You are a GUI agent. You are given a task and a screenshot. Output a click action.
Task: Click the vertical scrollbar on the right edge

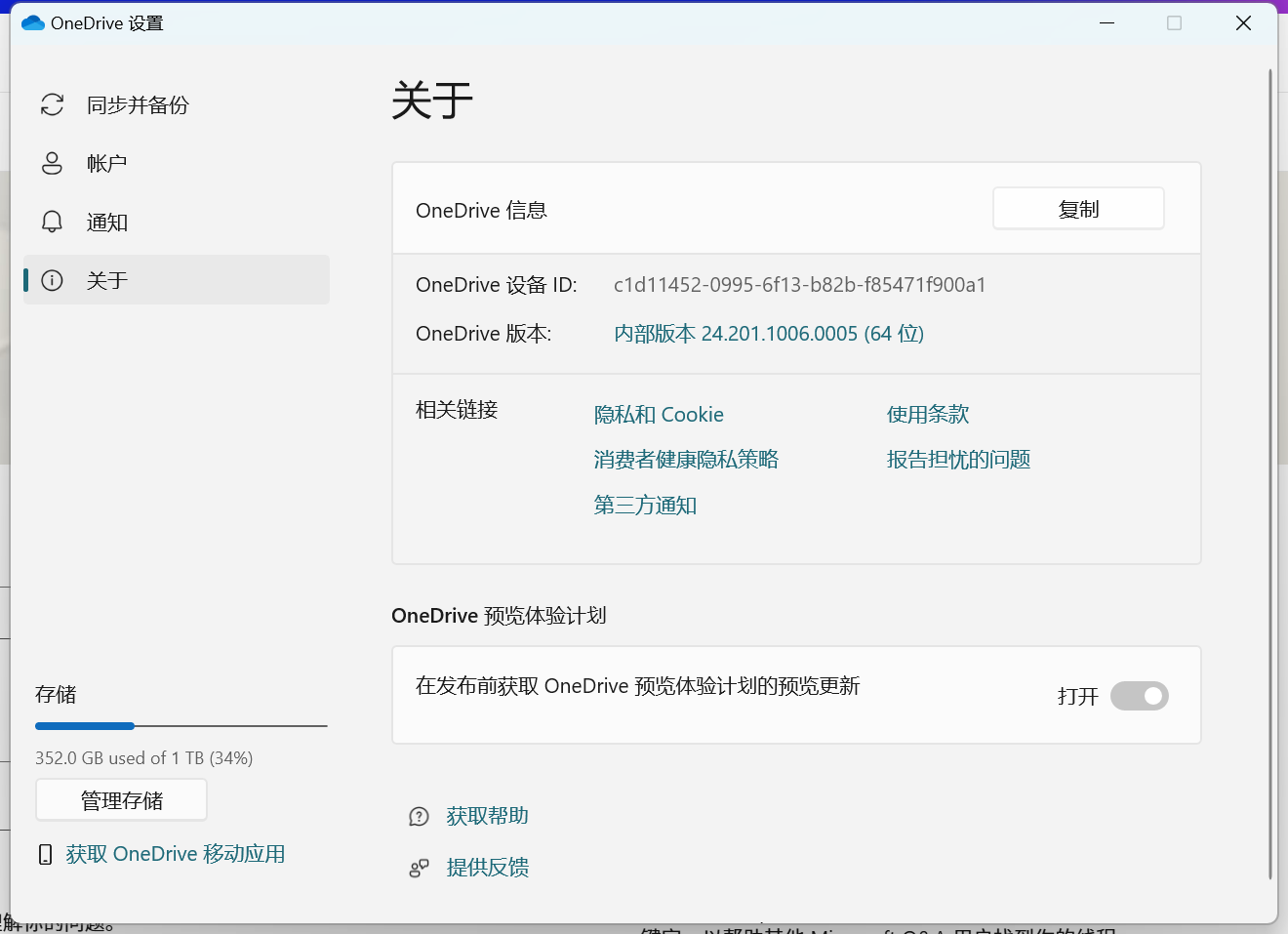coord(1270,473)
